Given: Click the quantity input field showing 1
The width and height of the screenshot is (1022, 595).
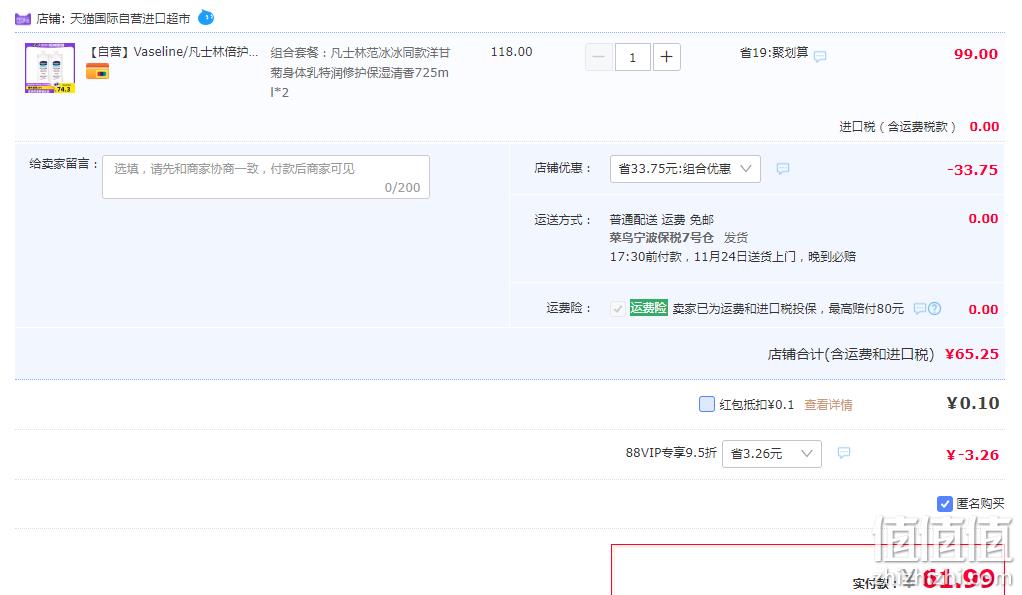Looking at the screenshot, I should tap(632, 57).
